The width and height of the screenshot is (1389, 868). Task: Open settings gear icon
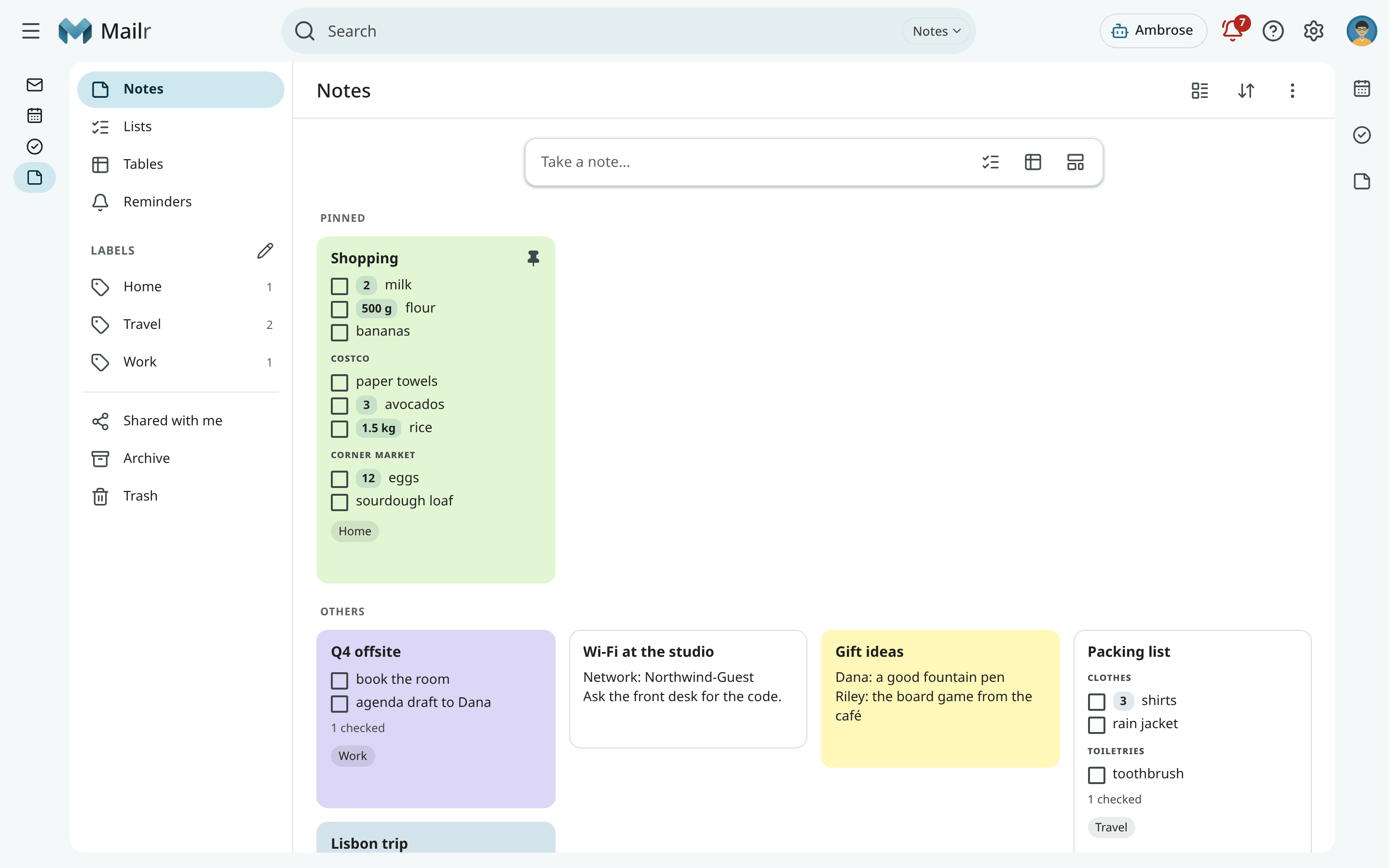click(x=1313, y=30)
